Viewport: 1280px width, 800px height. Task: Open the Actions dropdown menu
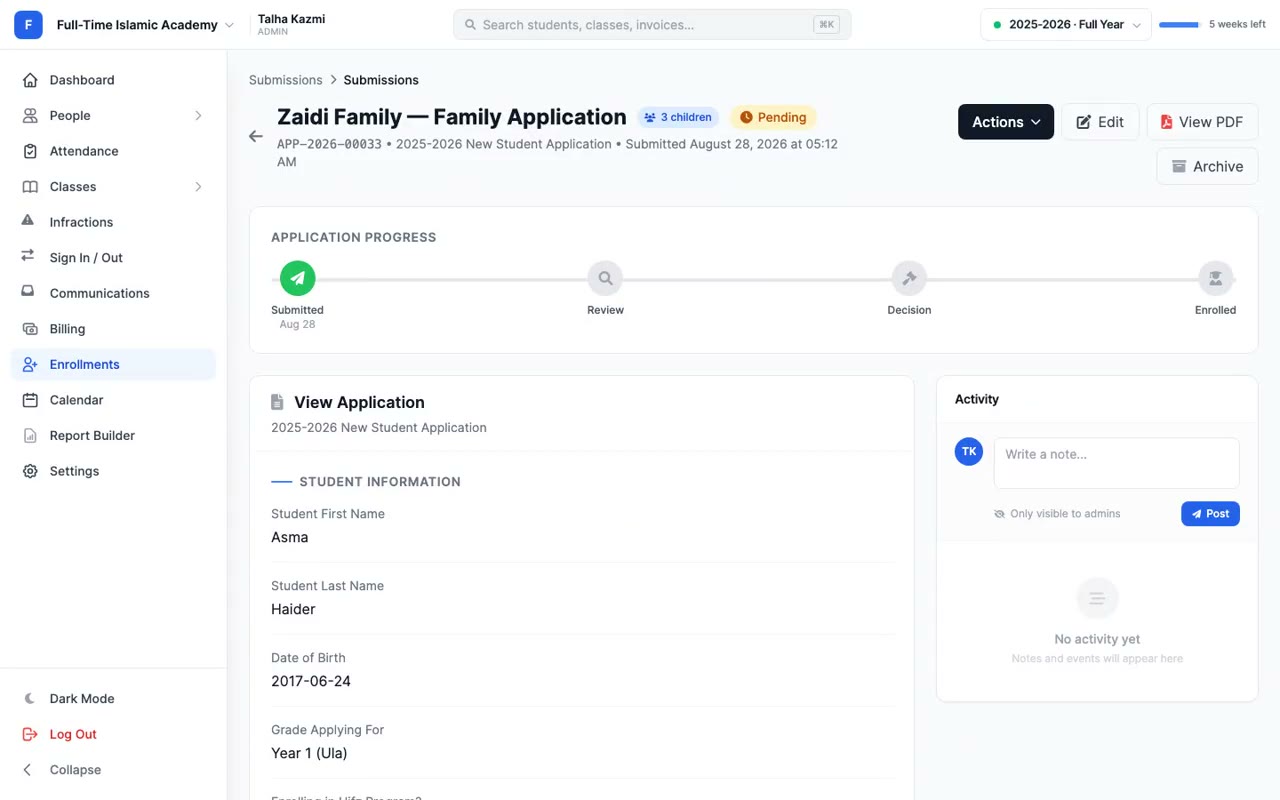click(x=1006, y=122)
